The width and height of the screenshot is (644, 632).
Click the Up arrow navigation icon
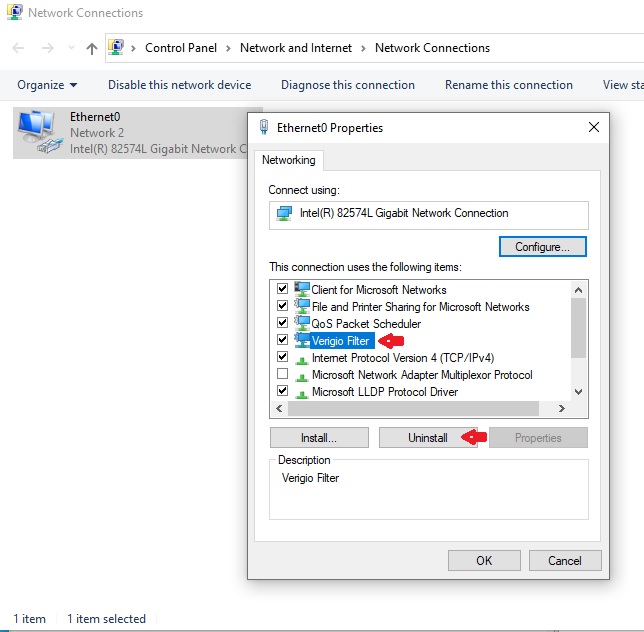[x=92, y=48]
